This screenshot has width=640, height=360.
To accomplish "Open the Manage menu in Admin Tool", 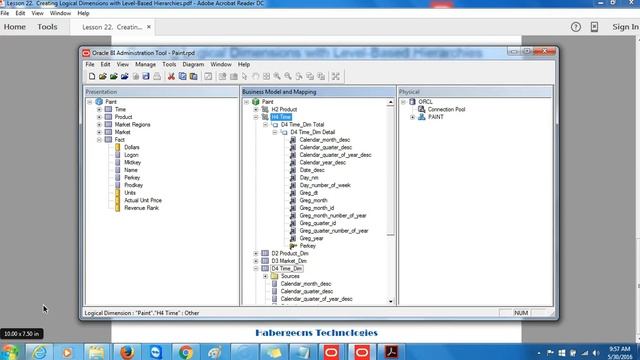I will [x=145, y=64].
